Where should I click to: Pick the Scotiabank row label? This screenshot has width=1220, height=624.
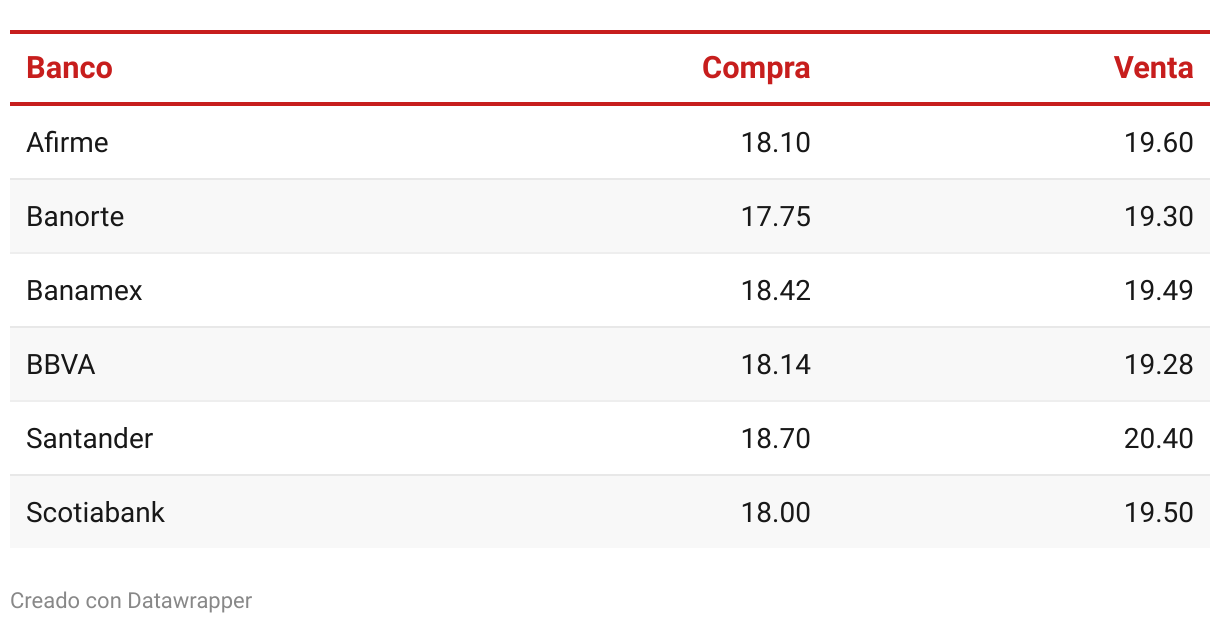[x=95, y=513]
